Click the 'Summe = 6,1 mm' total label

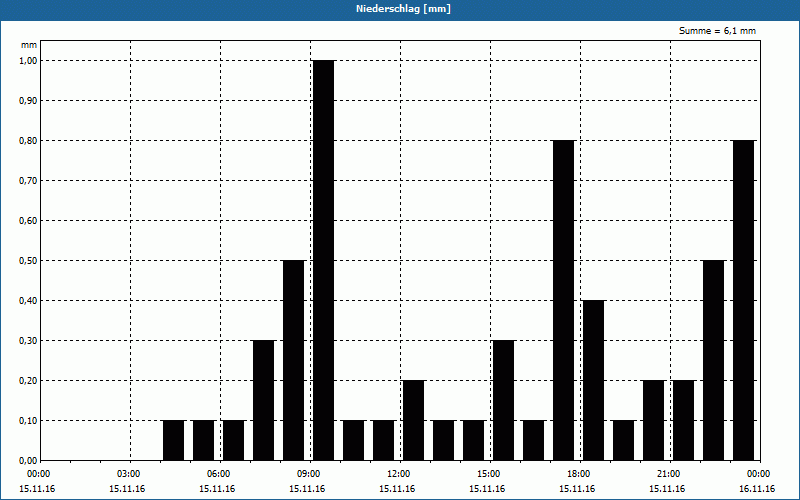tap(717, 31)
